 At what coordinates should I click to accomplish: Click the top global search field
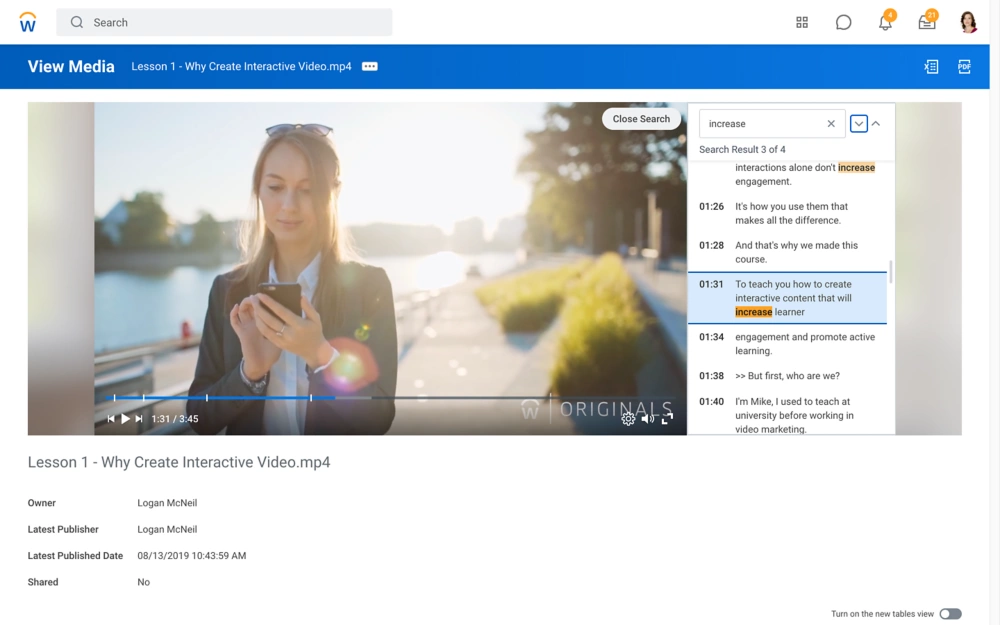click(x=225, y=22)
